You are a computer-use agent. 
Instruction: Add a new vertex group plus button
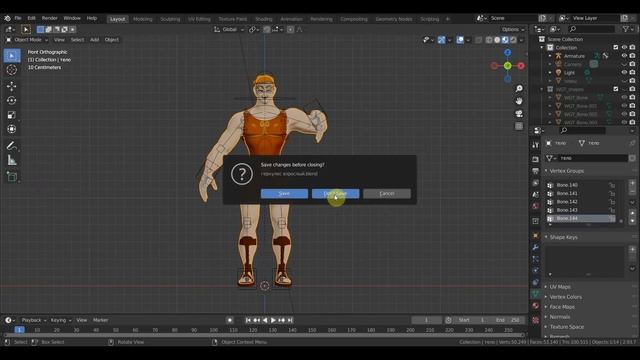632,183
